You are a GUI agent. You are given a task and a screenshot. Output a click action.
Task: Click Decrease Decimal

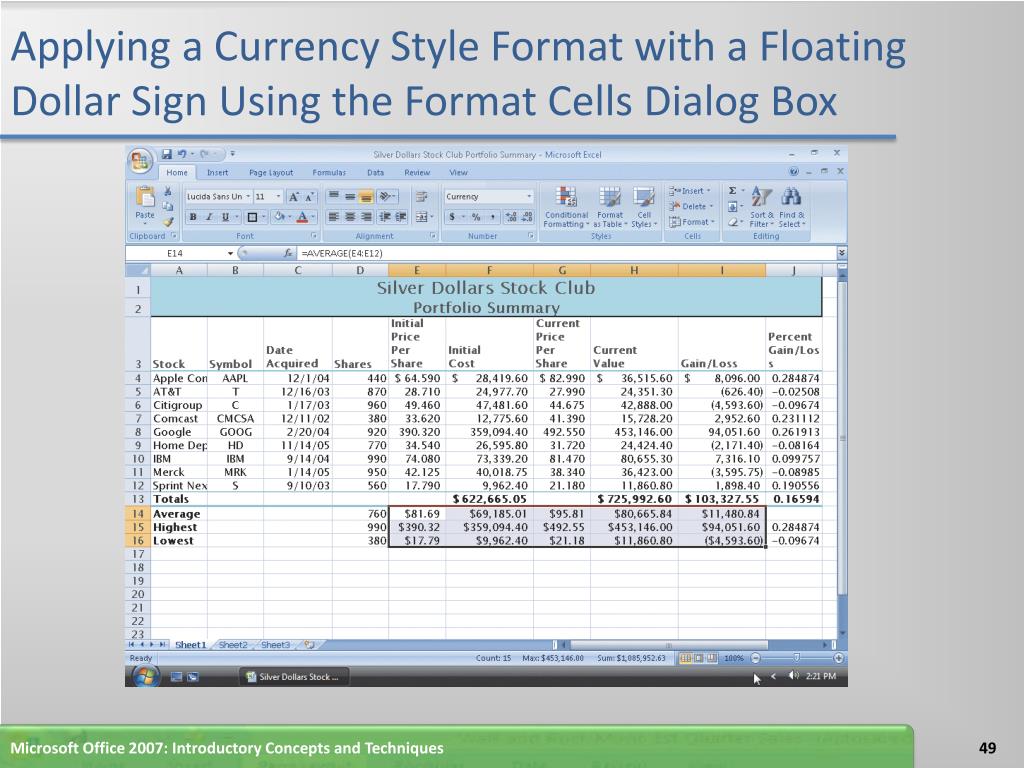point(528,217)
